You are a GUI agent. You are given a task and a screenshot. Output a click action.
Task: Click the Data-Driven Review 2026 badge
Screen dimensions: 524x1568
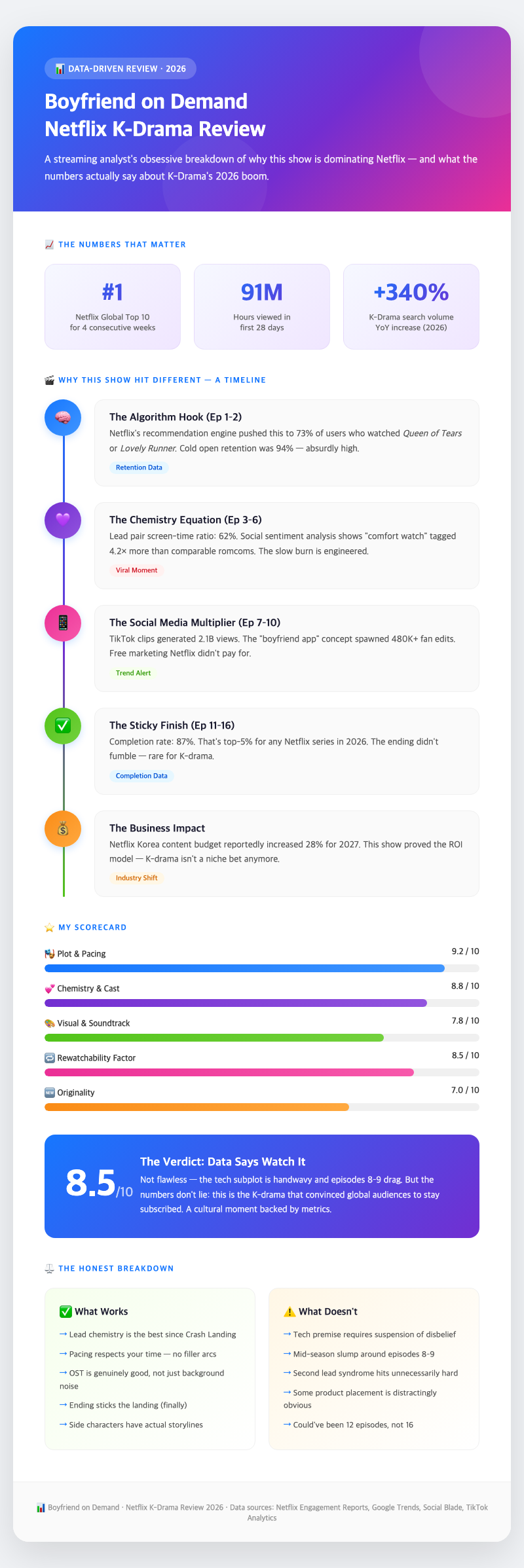tap(121, 69)
